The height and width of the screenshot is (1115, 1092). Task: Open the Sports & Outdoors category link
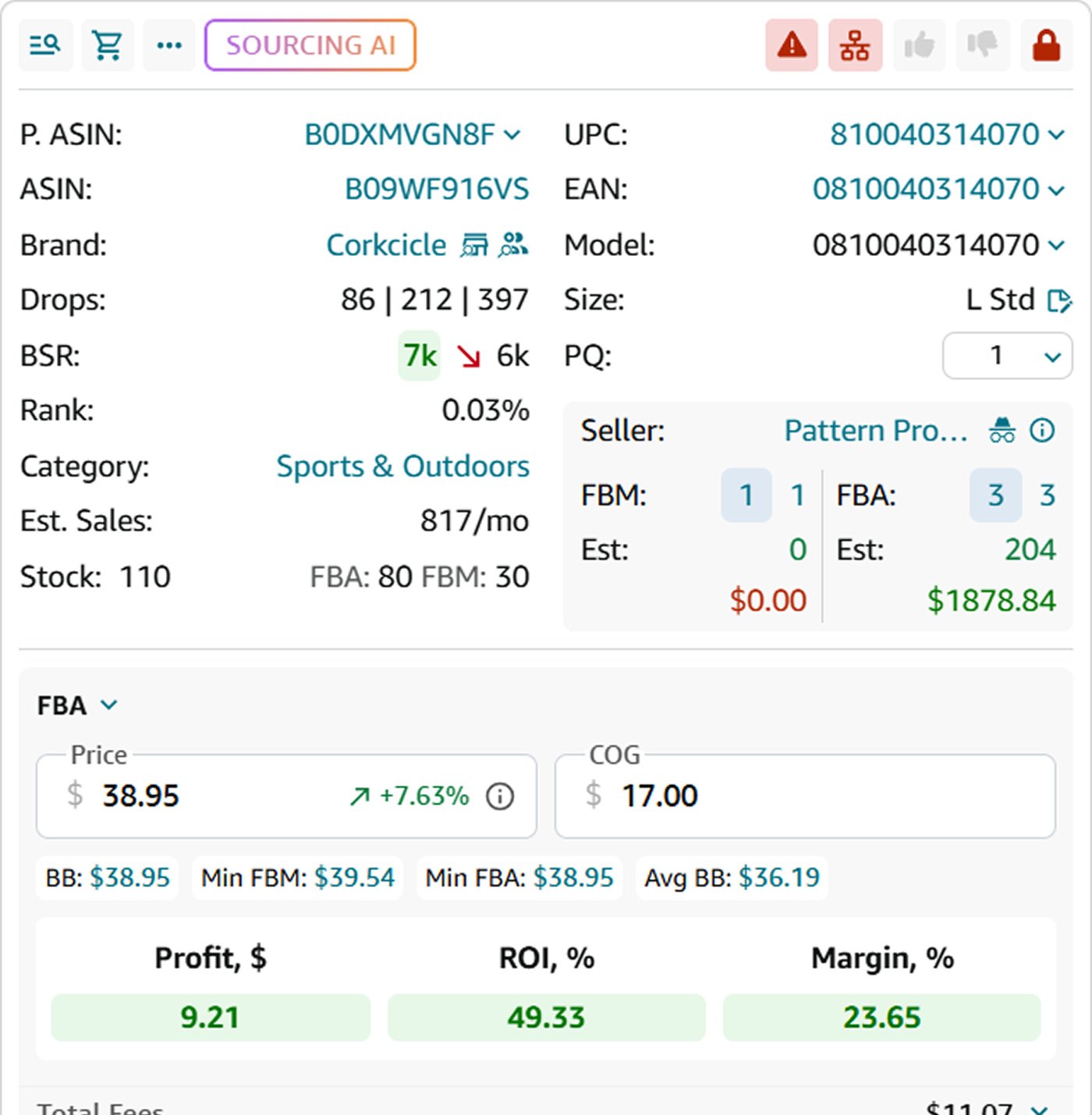(x=402, y=467)
